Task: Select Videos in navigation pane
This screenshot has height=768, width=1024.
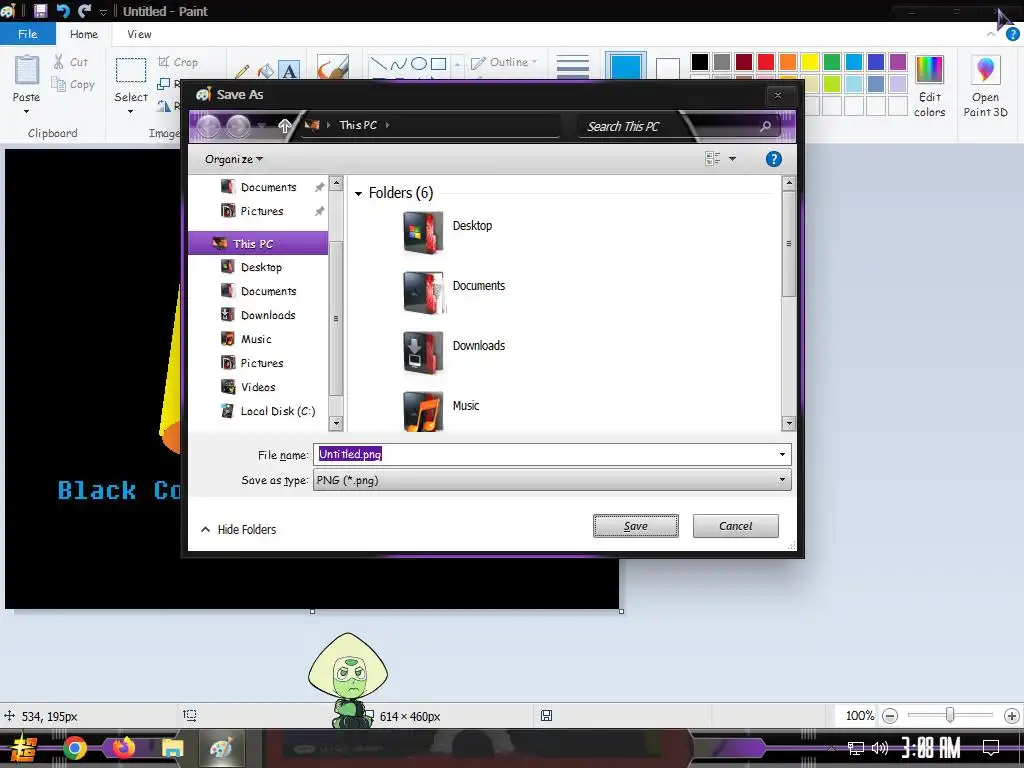Action: [248, 387]
